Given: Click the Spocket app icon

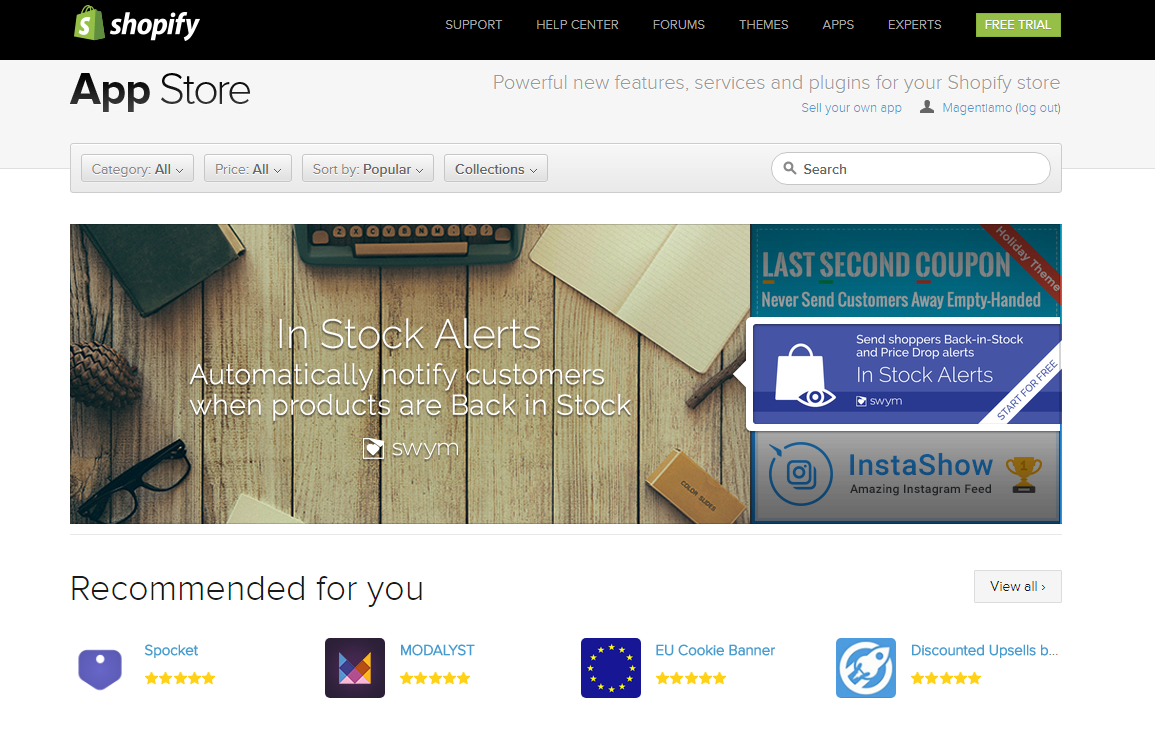Looking at the screenshot, I should 99,668.
